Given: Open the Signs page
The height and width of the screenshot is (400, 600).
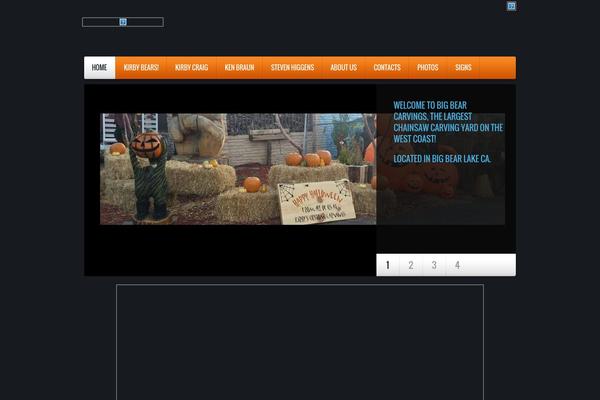Looking at the screenshot, I should tap(463, 68).
